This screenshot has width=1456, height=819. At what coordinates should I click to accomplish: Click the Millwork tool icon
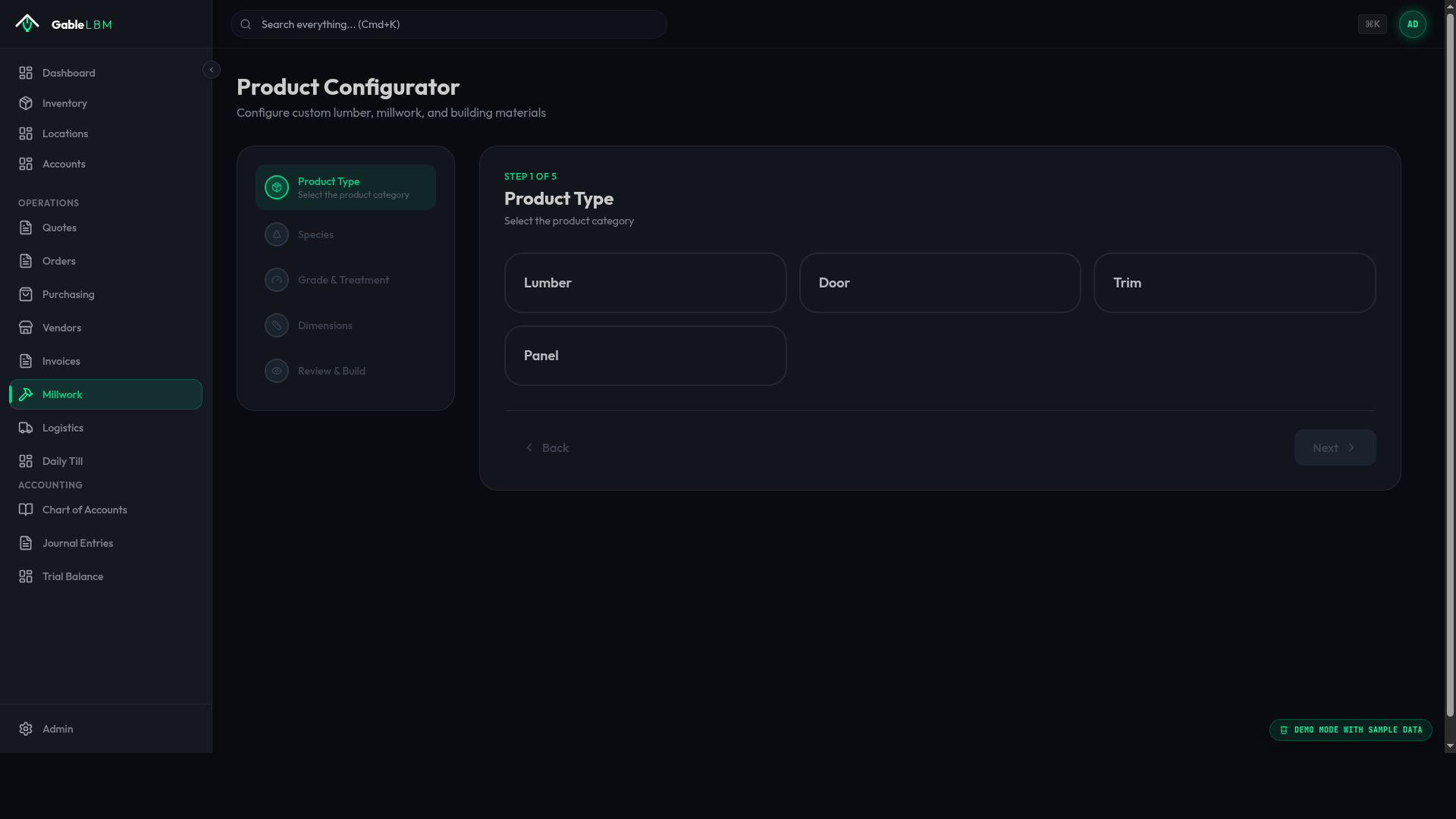point(26,394)
